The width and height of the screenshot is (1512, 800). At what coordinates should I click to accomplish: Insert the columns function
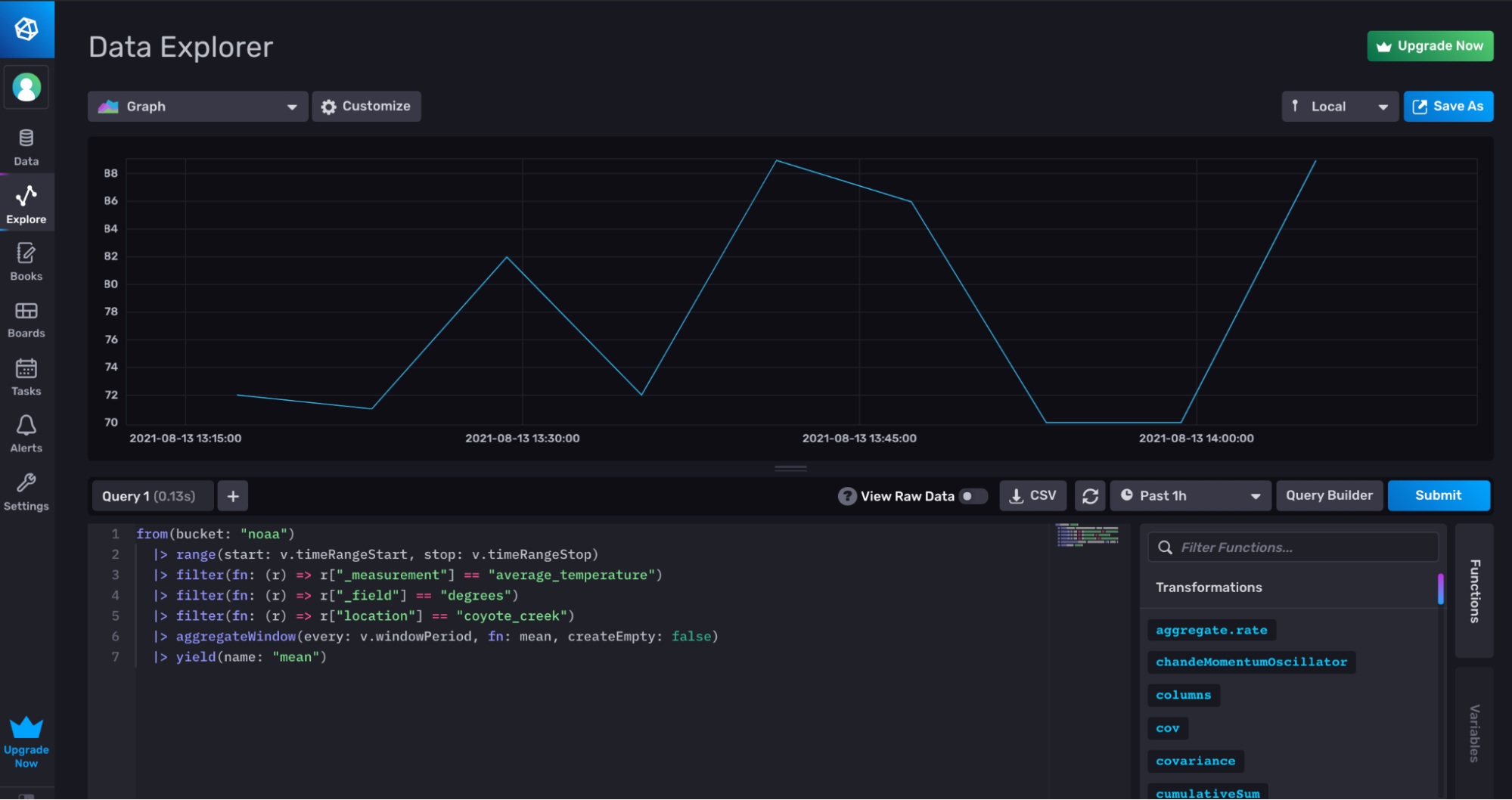(1184, 695)
